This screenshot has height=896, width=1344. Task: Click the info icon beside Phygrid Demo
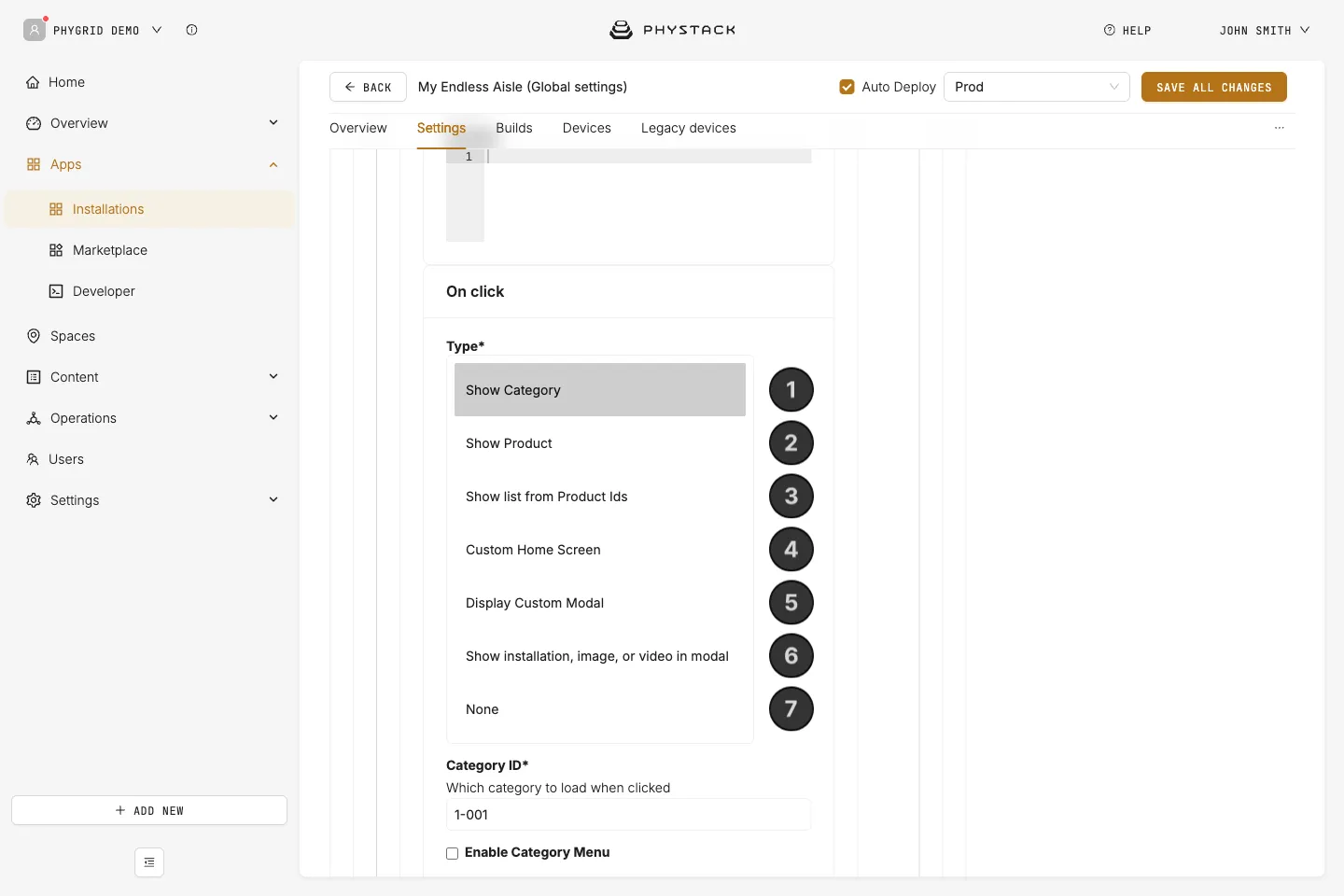(191, 30)
